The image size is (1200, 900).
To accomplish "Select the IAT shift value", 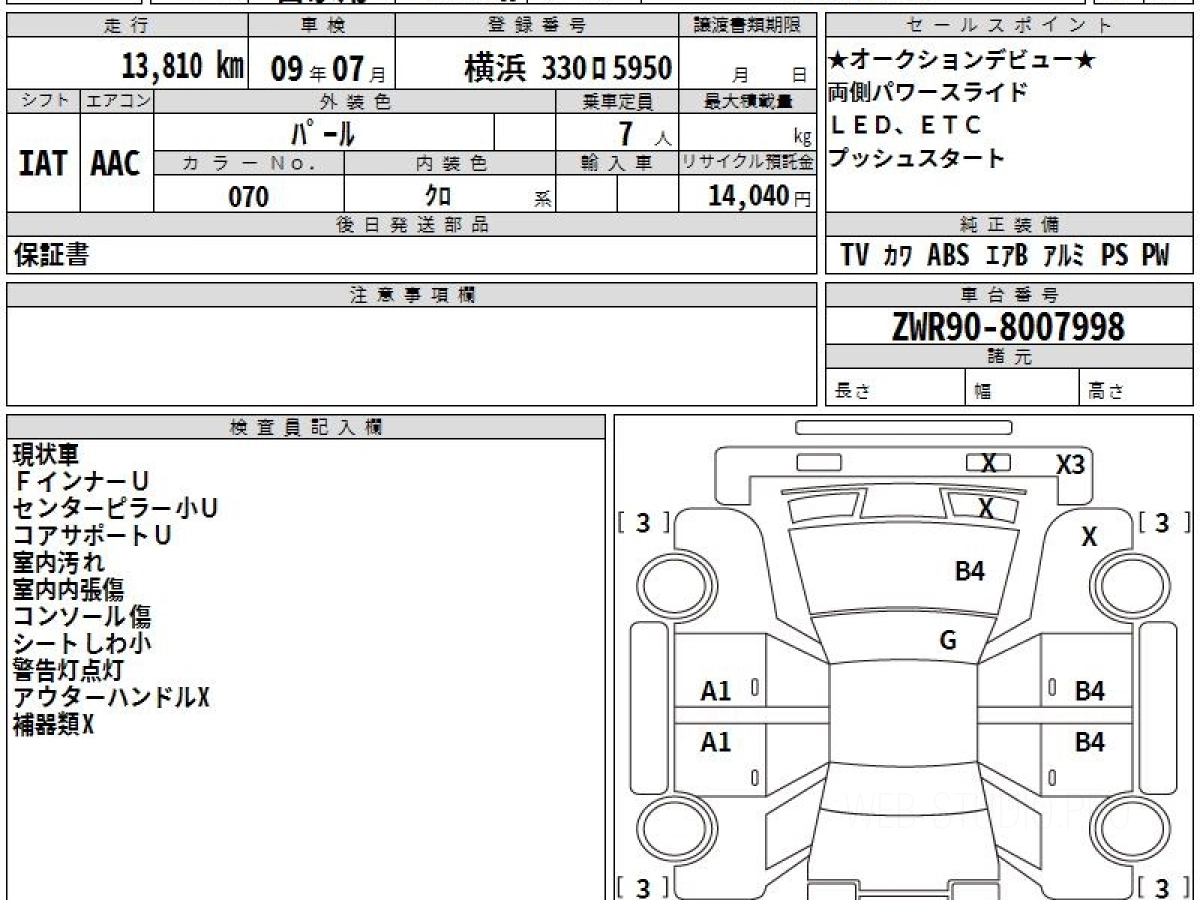I will [x=43, y=163].
